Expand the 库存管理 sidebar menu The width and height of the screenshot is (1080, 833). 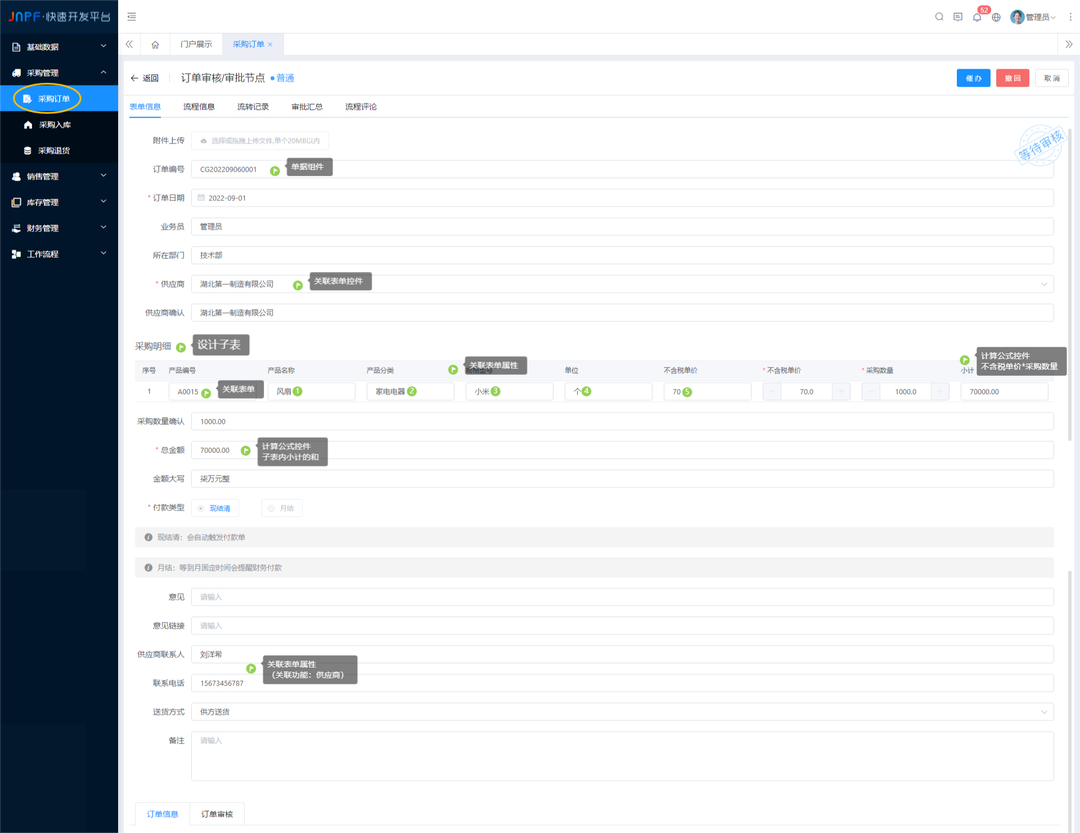[x=59, y=202]
